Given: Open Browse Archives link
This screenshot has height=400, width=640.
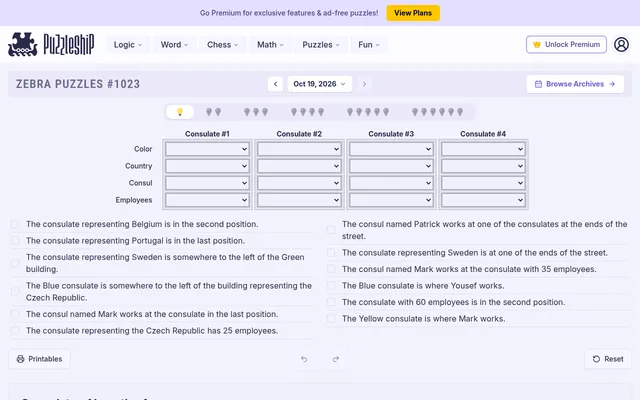Looking at the screenshot, I should 575,84.
